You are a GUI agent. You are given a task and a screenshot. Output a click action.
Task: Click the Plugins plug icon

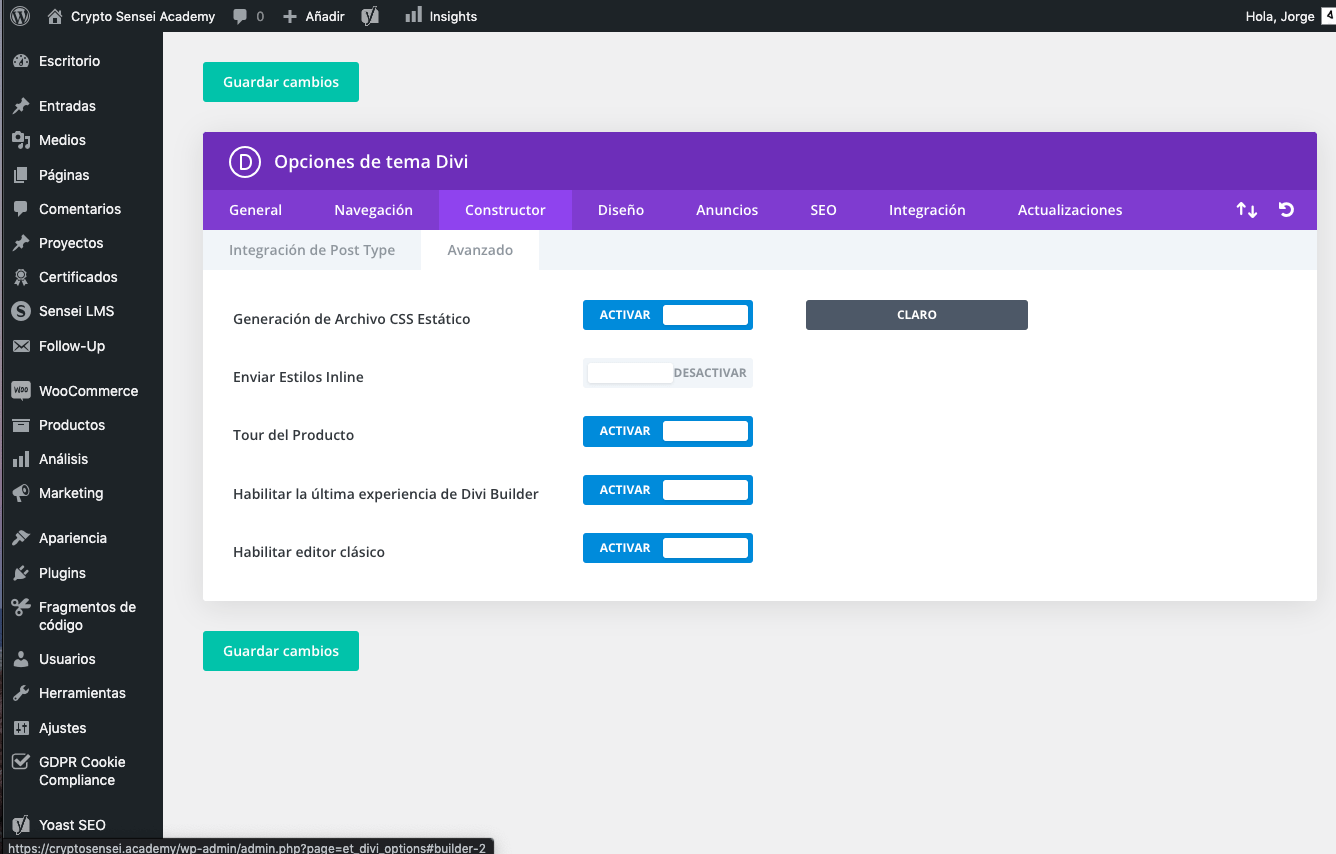pos(21,573)
